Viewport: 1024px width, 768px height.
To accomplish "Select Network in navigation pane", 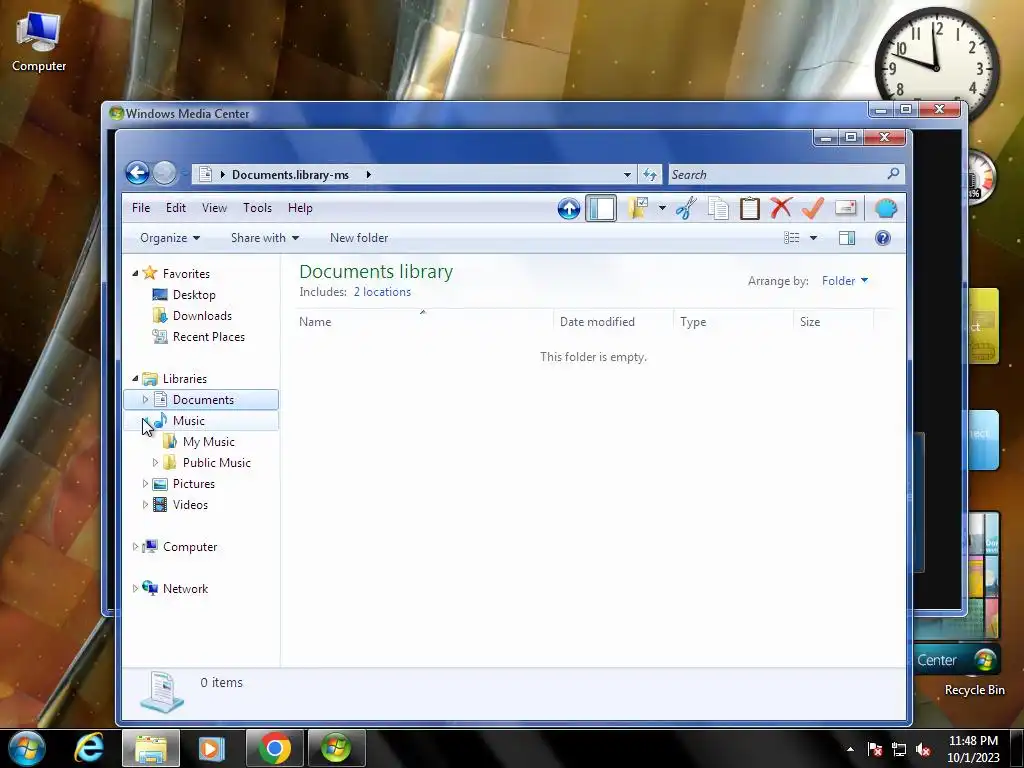I will point(185,588).
